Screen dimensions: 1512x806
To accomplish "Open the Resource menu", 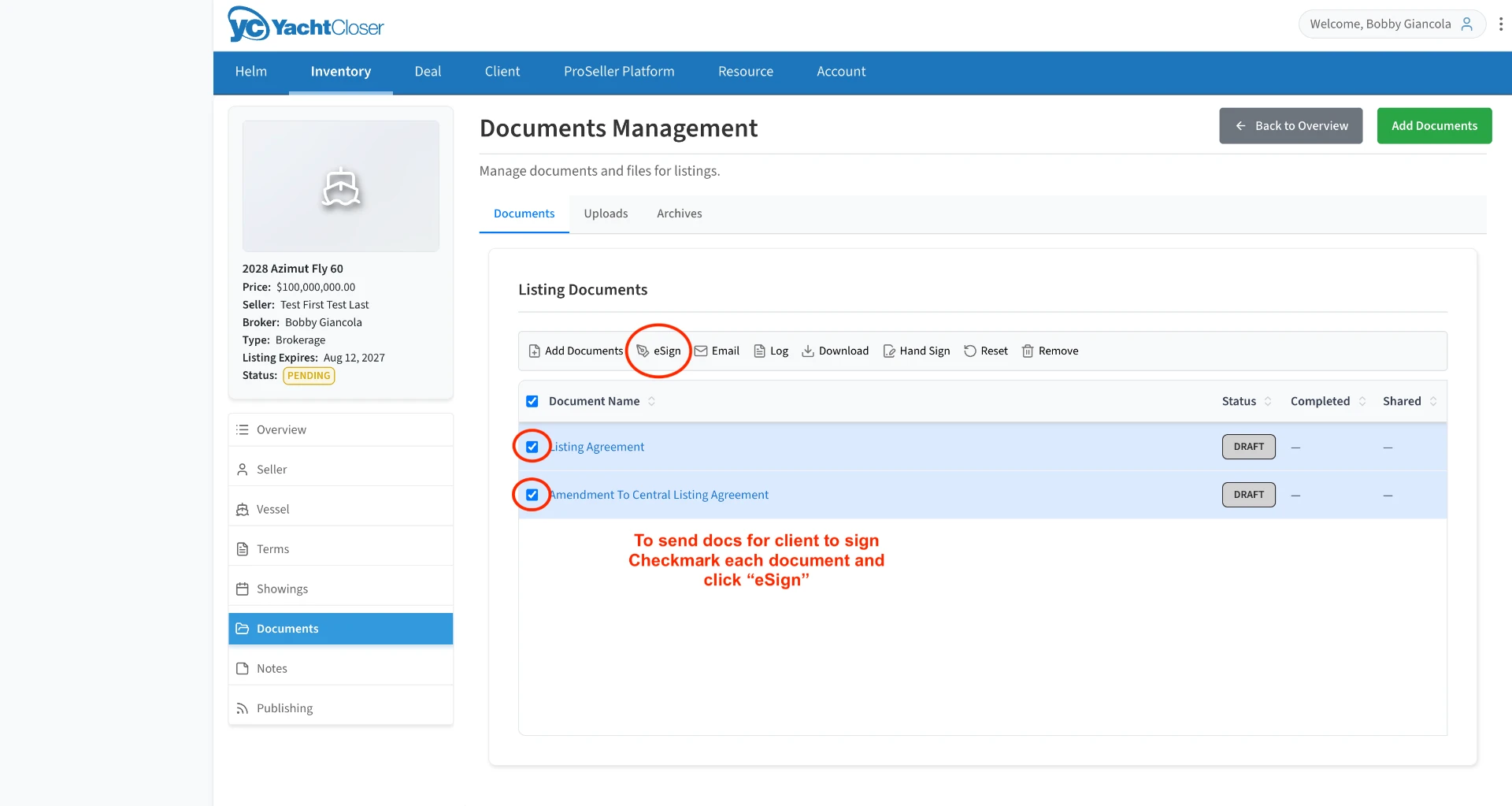I will [x=746, y=72].
